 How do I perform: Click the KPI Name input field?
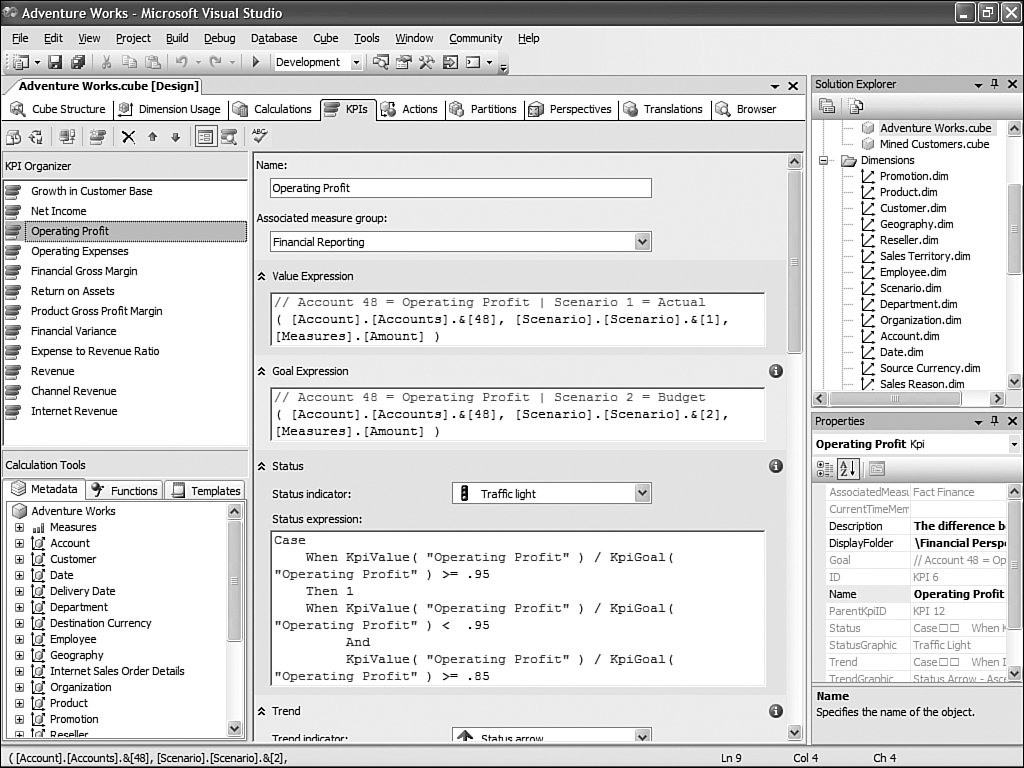click(460, 188)
